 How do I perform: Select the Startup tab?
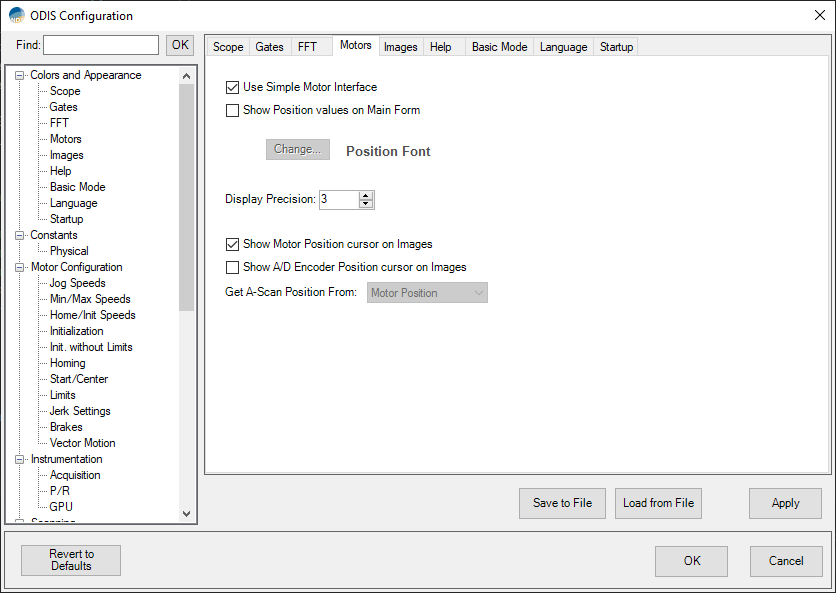point(616,47)
